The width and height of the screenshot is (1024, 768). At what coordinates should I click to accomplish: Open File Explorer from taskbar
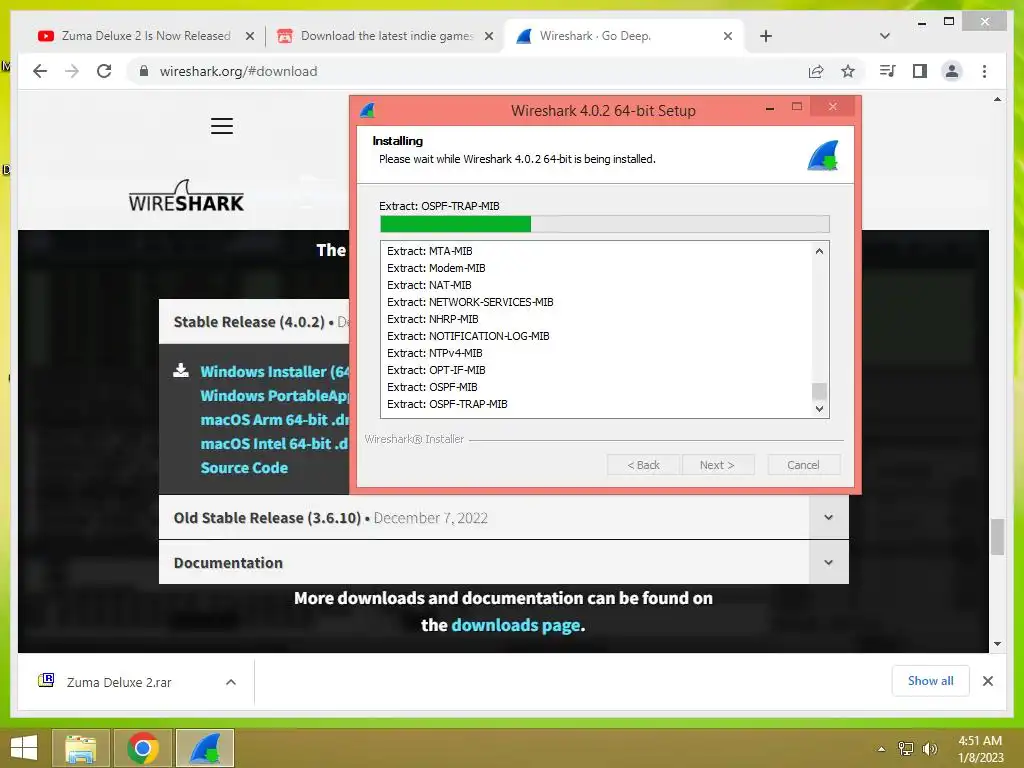(x=81, y=748)
